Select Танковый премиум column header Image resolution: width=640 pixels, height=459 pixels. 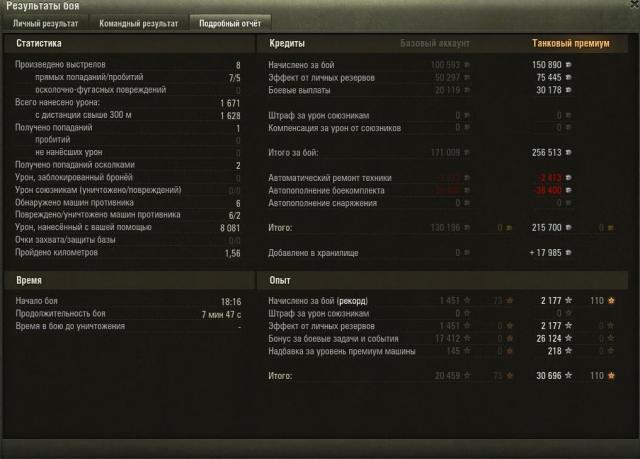[571, 43]
